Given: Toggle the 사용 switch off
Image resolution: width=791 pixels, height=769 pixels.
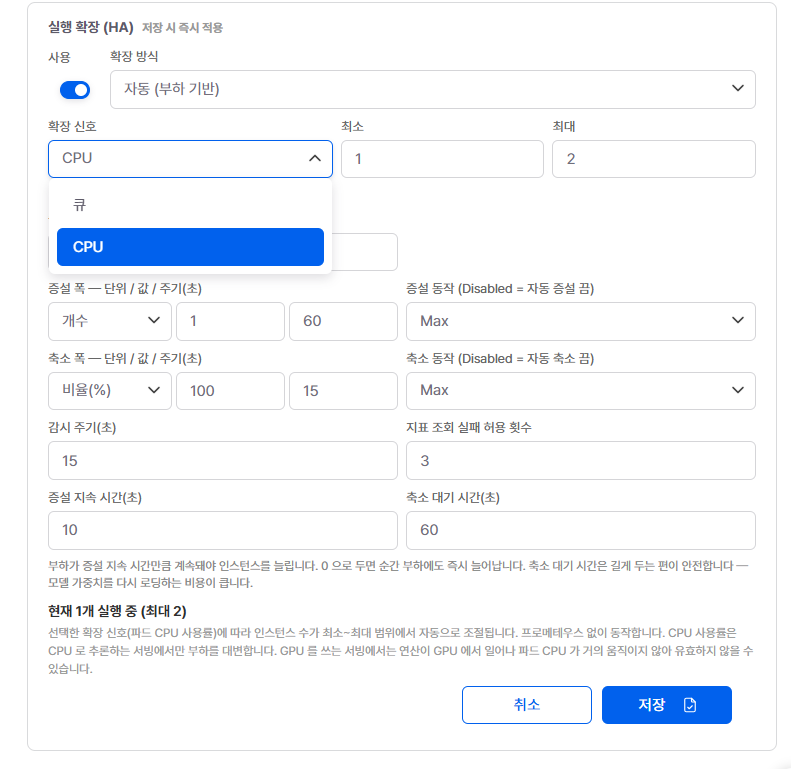Looking at the screenshot, I should point(75,90).
